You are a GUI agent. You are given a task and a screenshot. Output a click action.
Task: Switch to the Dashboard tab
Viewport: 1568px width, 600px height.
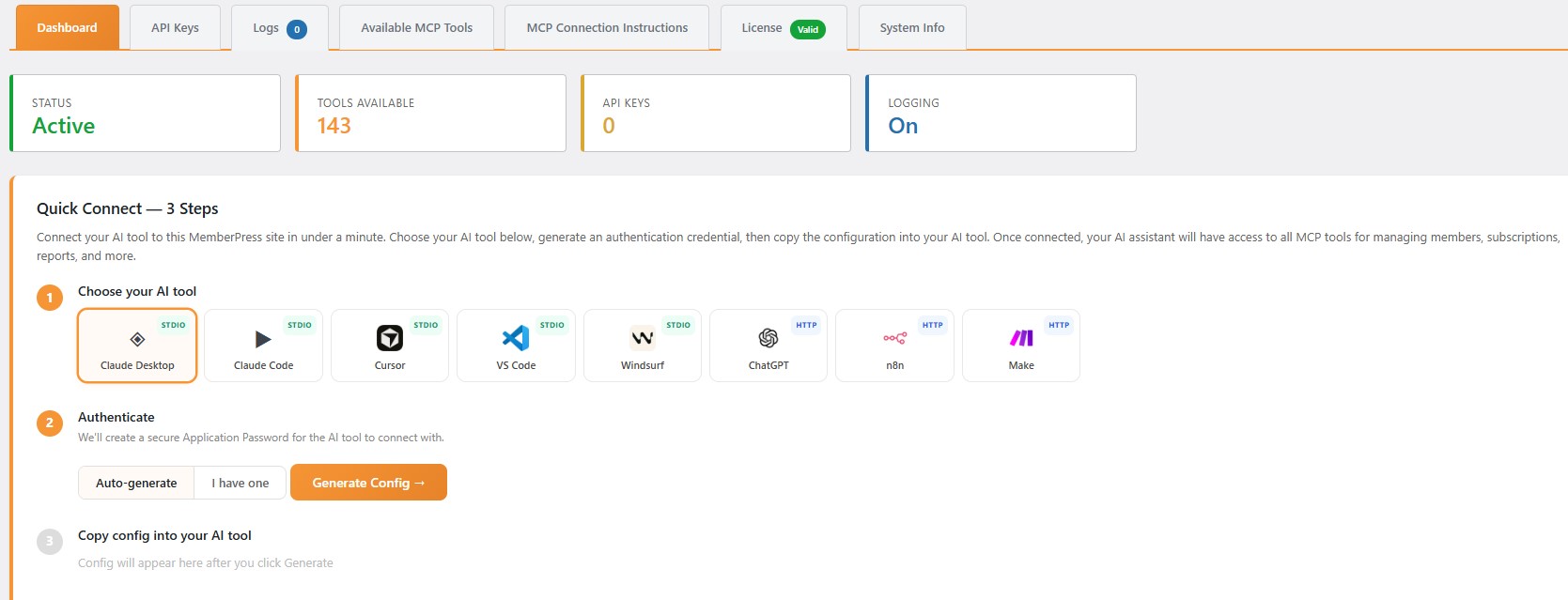tap(67, 27)
